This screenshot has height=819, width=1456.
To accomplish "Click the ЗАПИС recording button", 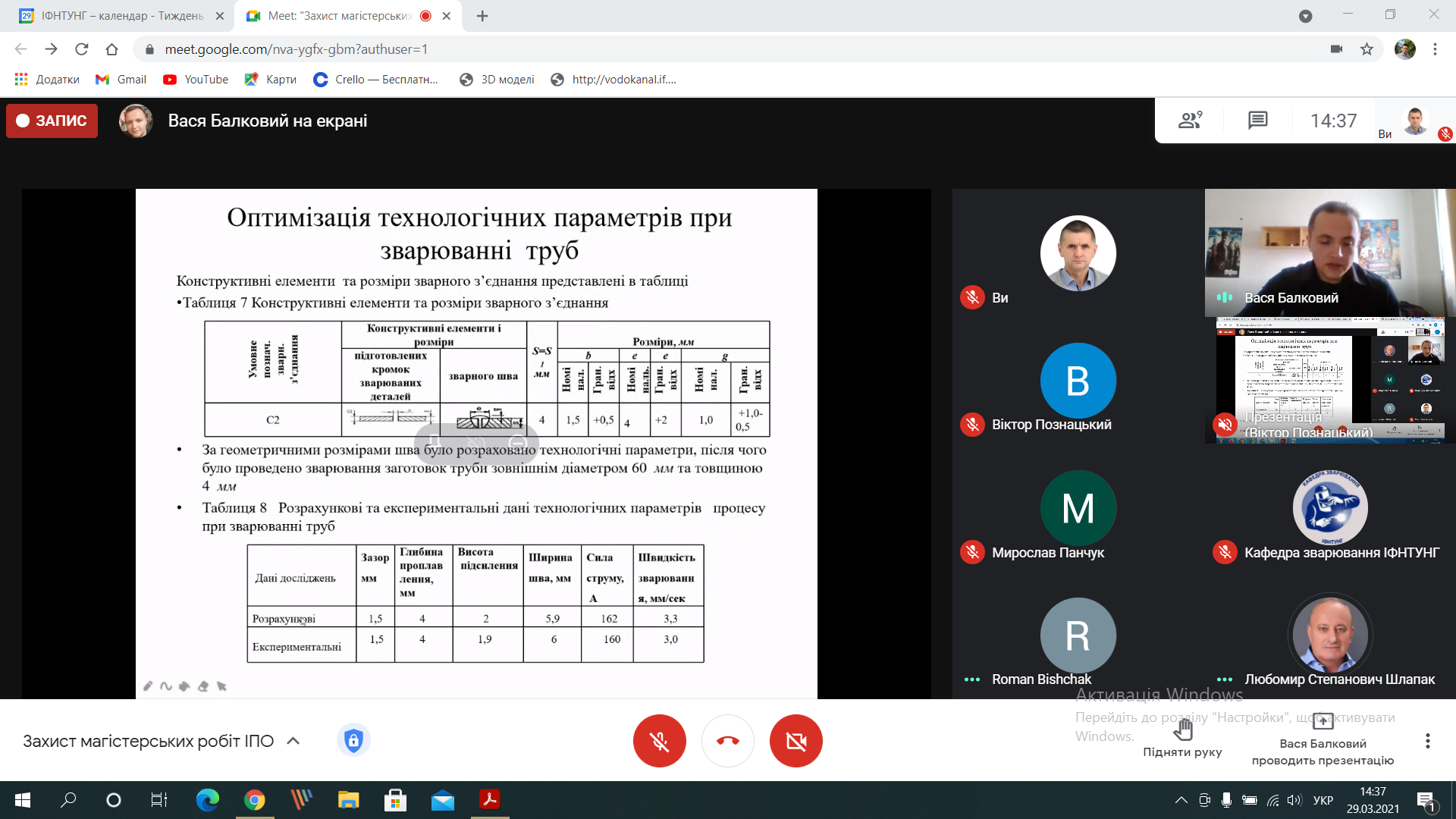I will 52,121.
